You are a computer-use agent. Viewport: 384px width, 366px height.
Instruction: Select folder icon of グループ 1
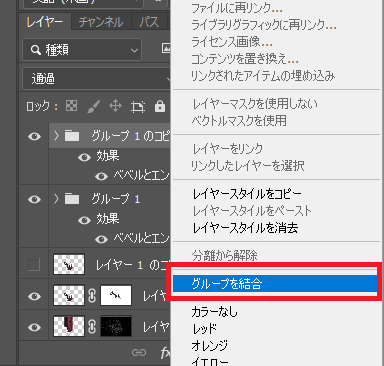pos(72,199)
